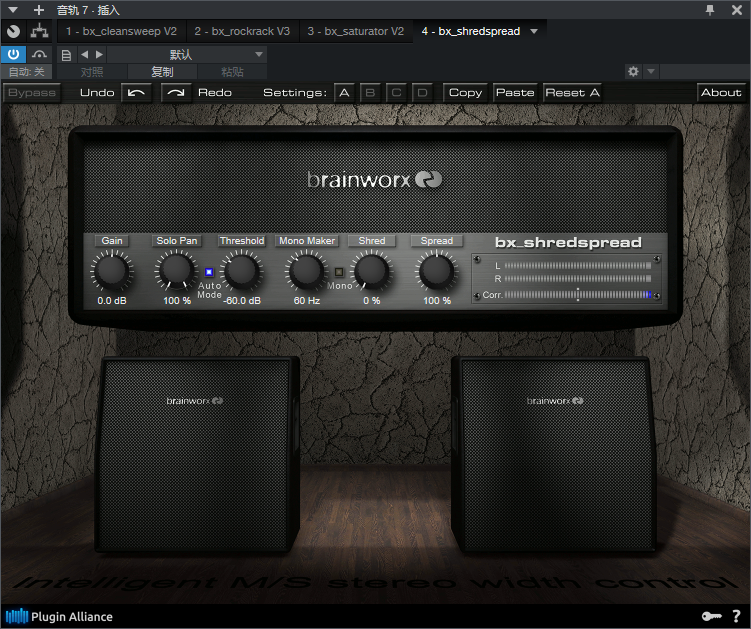Open the About button
Viewport: 751px width, 629px height.
[721, 92]
